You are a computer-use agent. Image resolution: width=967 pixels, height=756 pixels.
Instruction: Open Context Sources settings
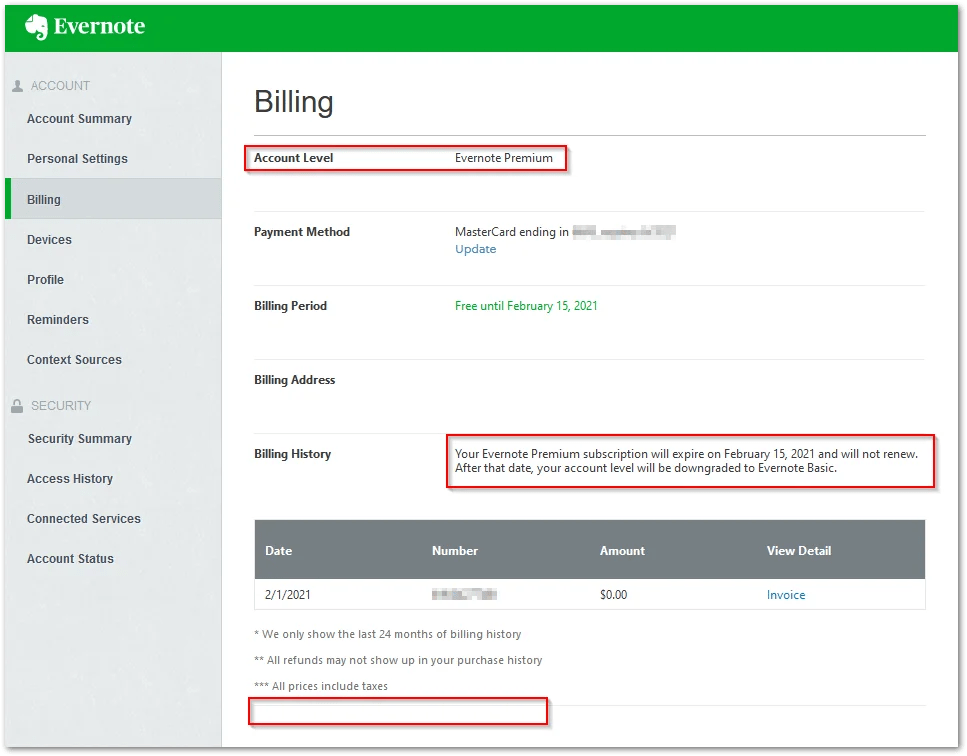coord(74,360)
